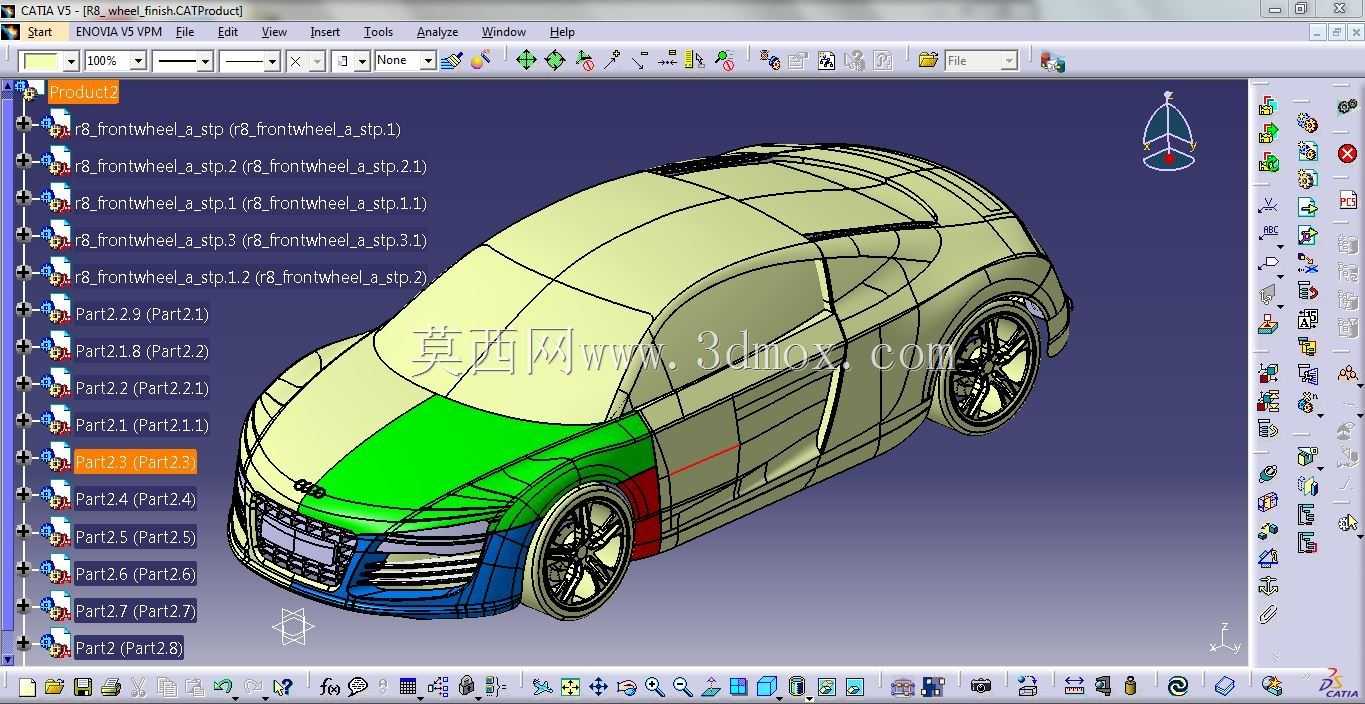Zoom out with the magnifier minus icon
The image size is (1365, 704).
pos(682,687)
